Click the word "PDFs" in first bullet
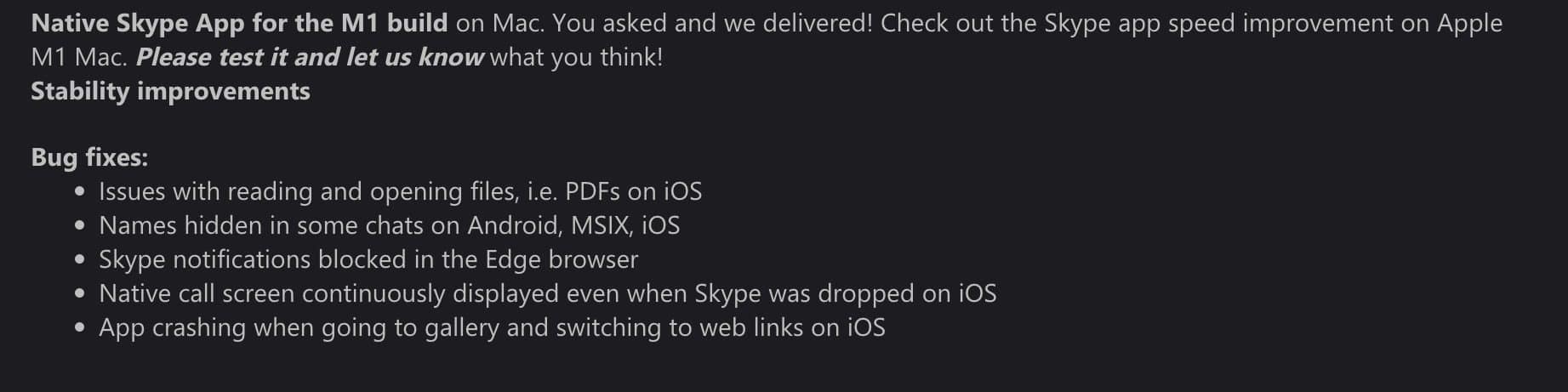 tap(593, 192)
